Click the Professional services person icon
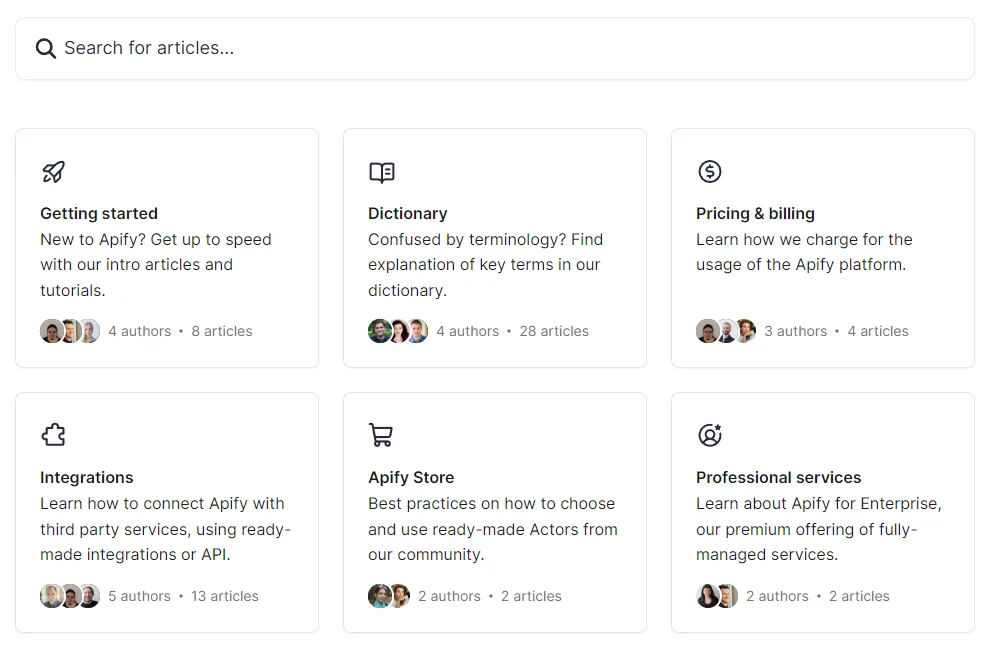 click(710, 435)
